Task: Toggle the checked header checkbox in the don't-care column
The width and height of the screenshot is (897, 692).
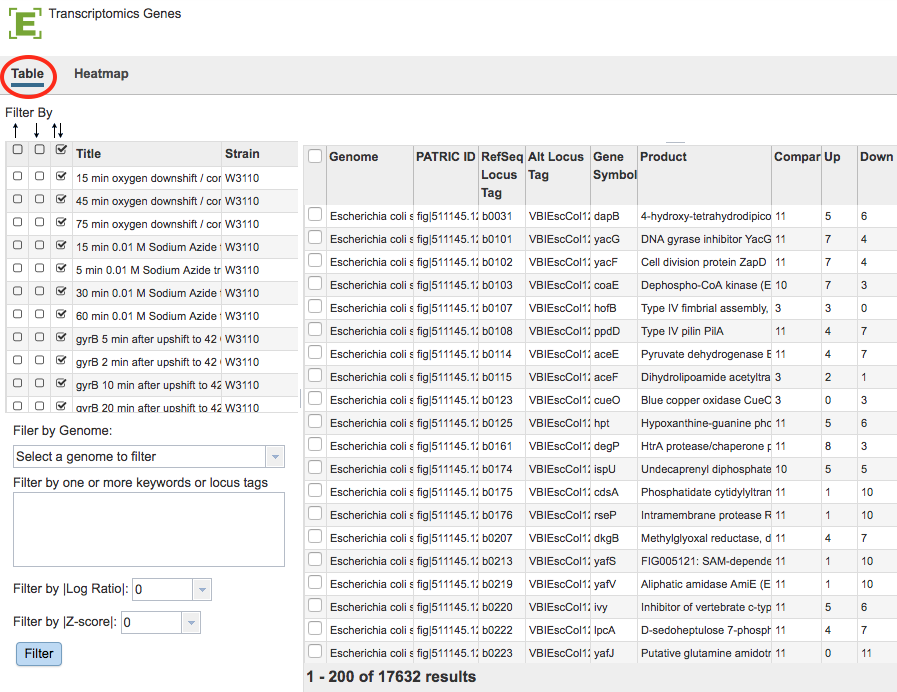Action: point(61,150)
